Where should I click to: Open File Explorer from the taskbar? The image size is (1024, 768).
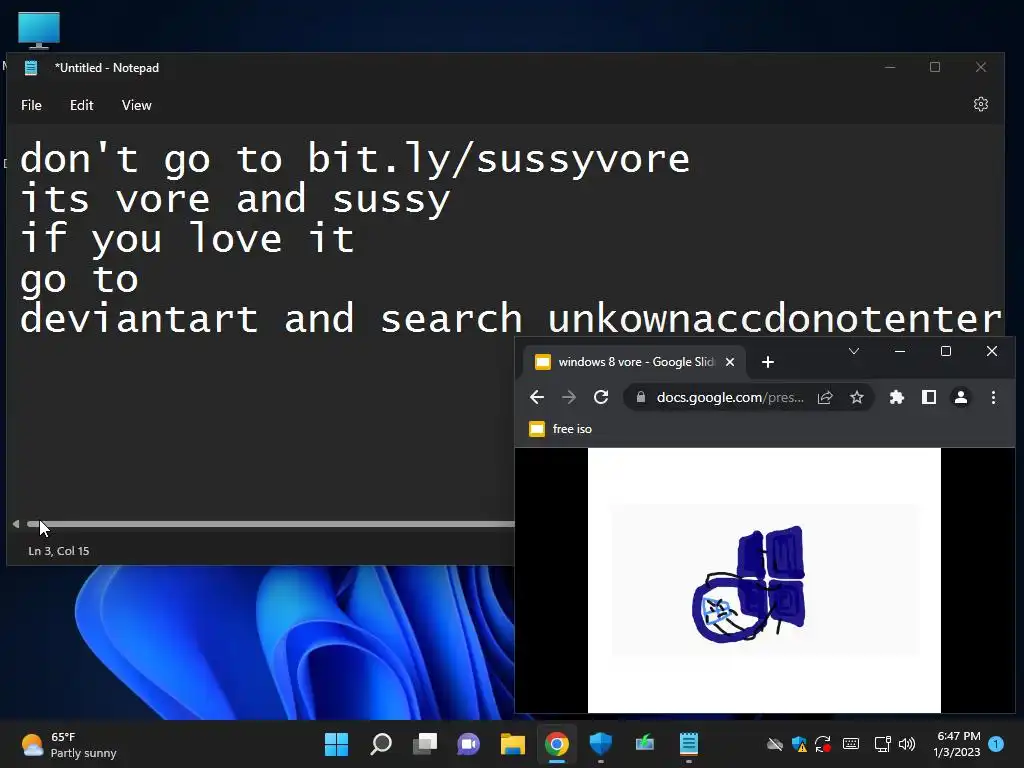(513, 744)
